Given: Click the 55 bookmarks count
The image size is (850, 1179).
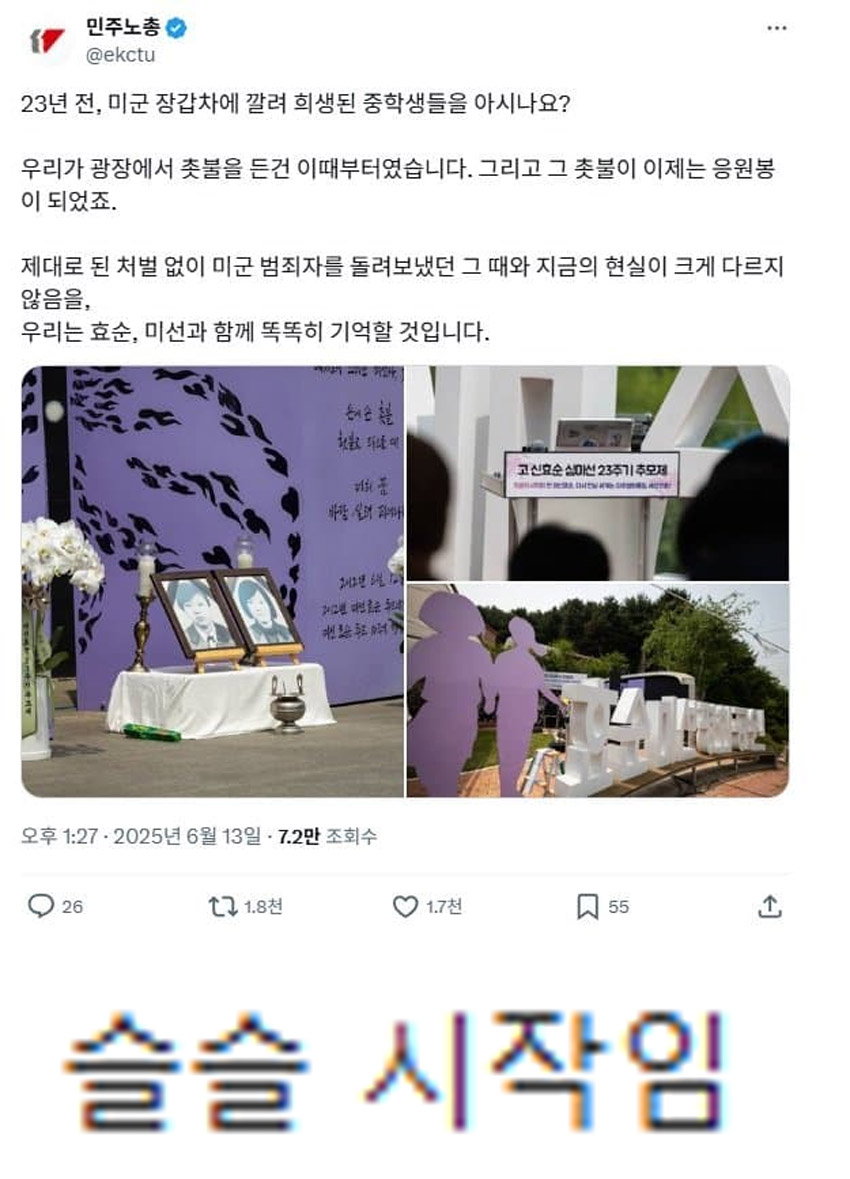Looking at the screenshot, I should pyautogui.click(x=618, y=907).
